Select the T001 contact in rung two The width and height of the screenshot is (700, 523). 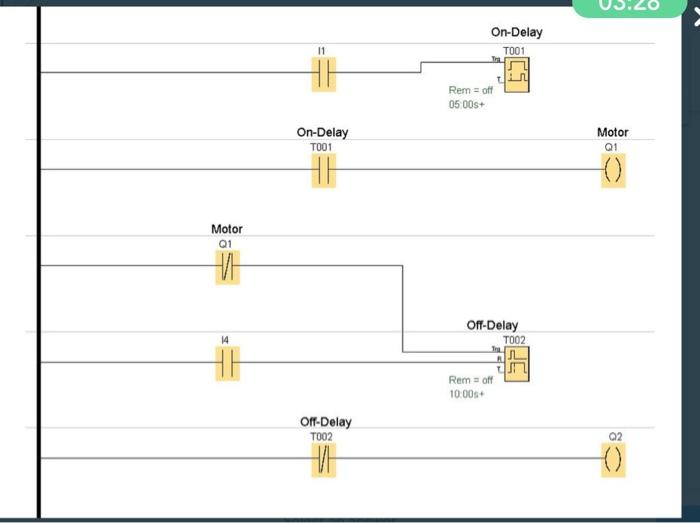(324, 171)
